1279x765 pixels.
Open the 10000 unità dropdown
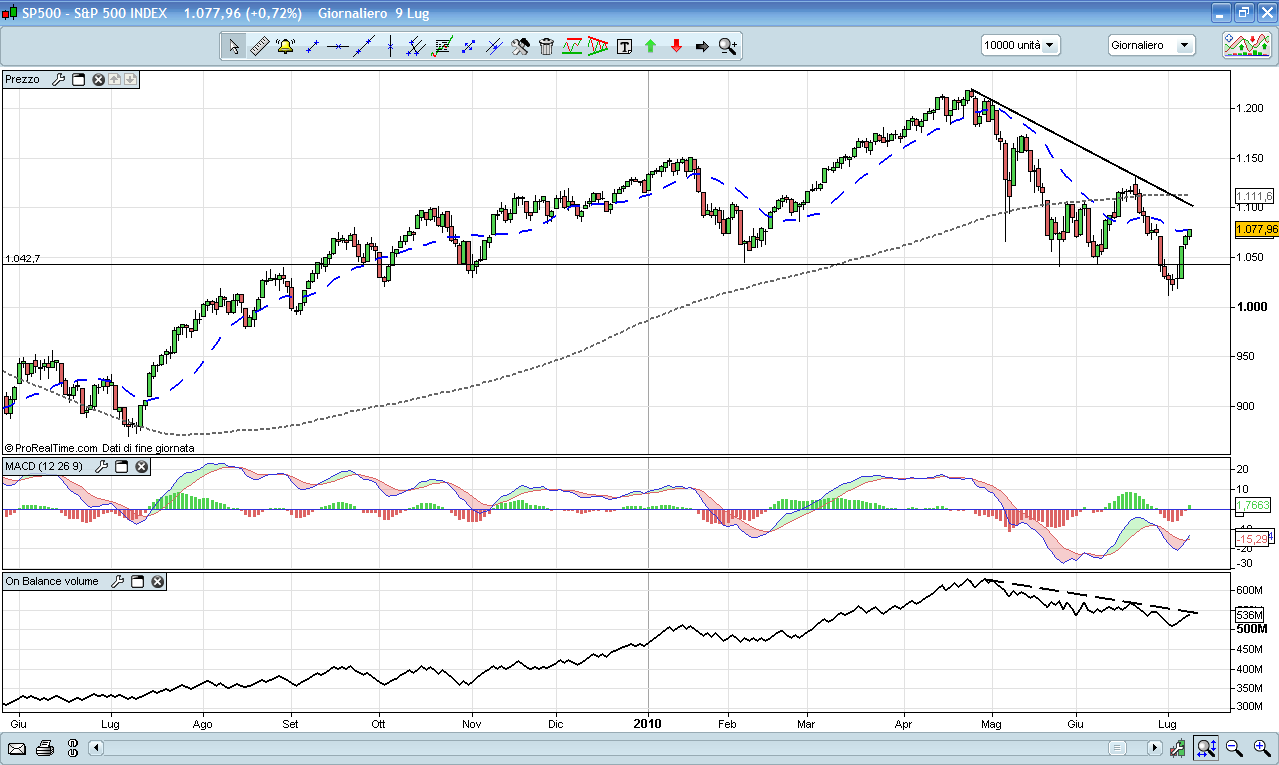pyautogui.click(x=1020, y=45)
